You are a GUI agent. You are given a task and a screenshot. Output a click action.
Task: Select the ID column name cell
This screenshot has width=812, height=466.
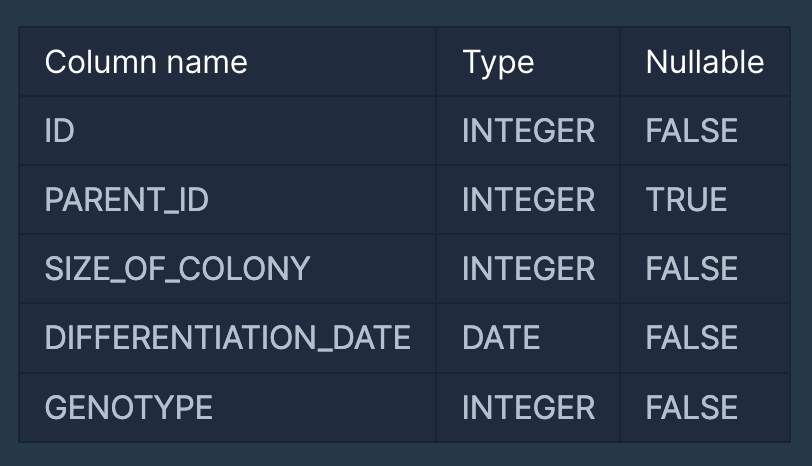[60, 131]
